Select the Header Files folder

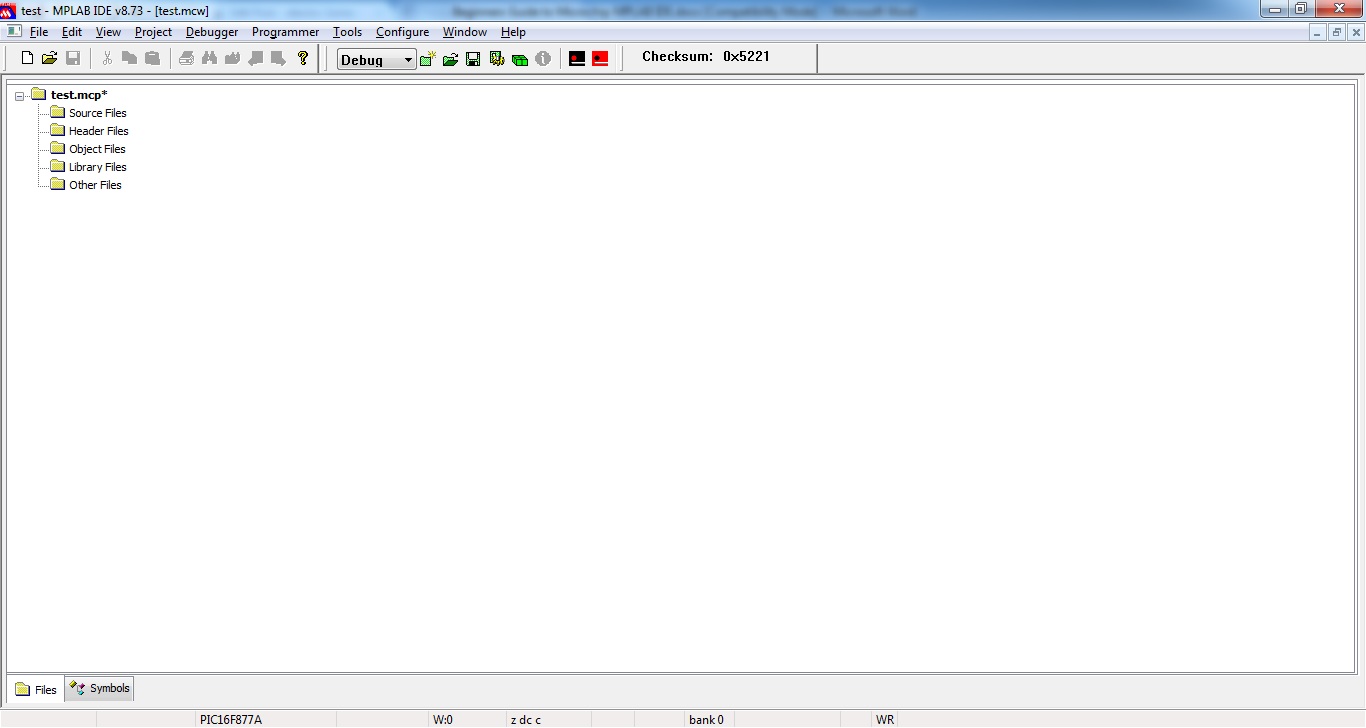[98, 131]
